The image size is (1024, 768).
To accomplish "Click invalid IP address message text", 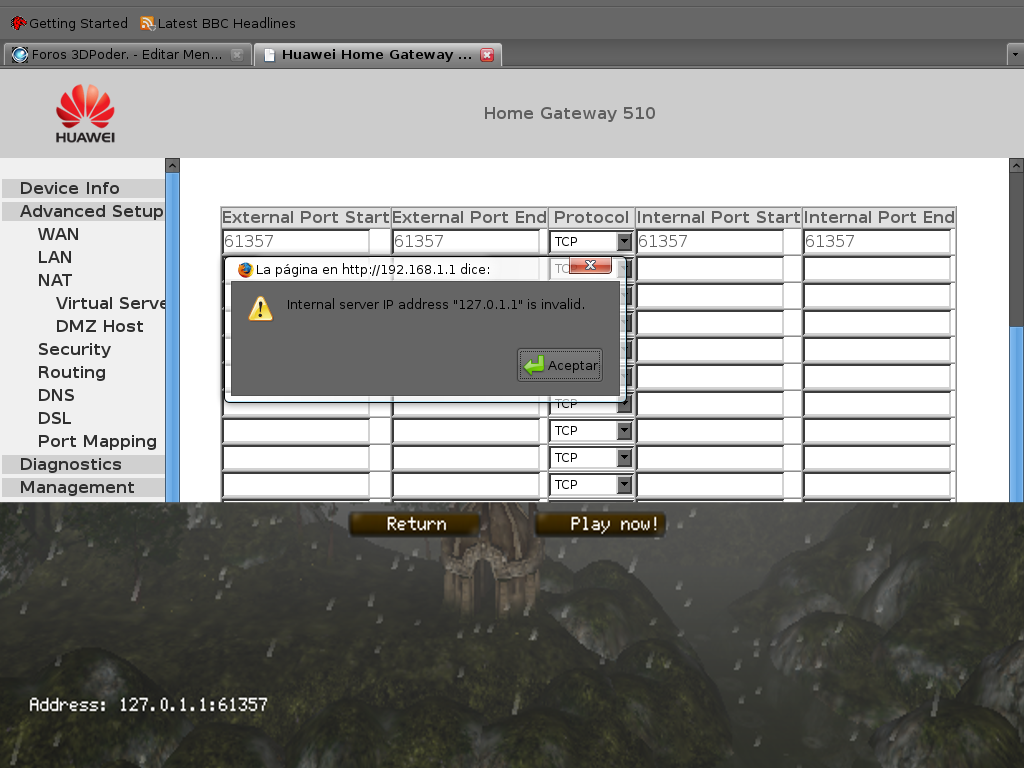I will 436,304.
